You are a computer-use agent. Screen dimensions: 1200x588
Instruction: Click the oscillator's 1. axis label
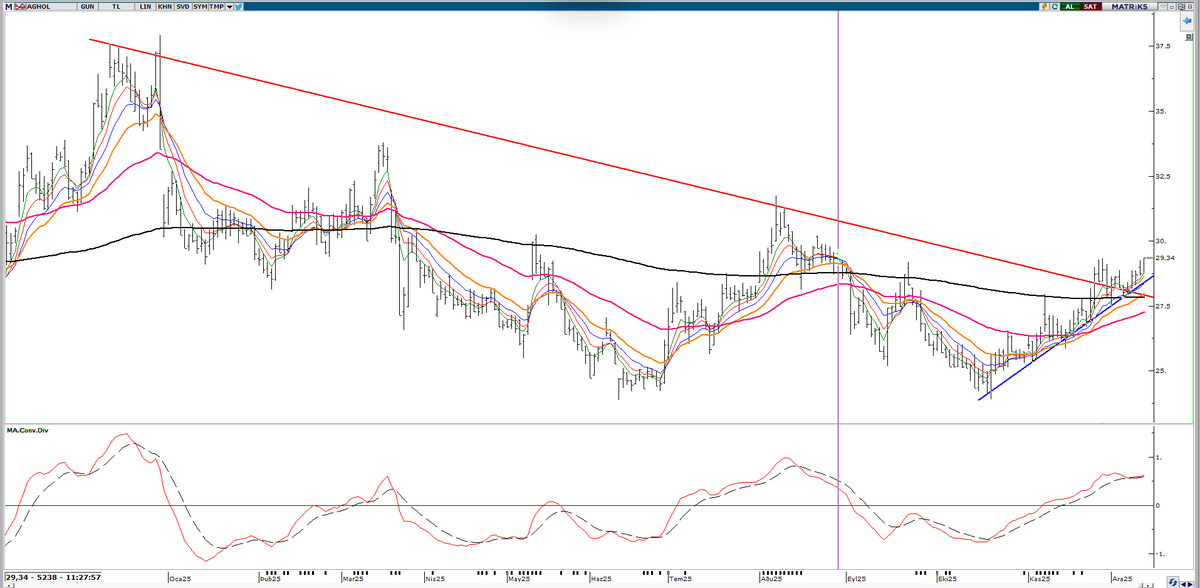click(x=1161, y=458)
